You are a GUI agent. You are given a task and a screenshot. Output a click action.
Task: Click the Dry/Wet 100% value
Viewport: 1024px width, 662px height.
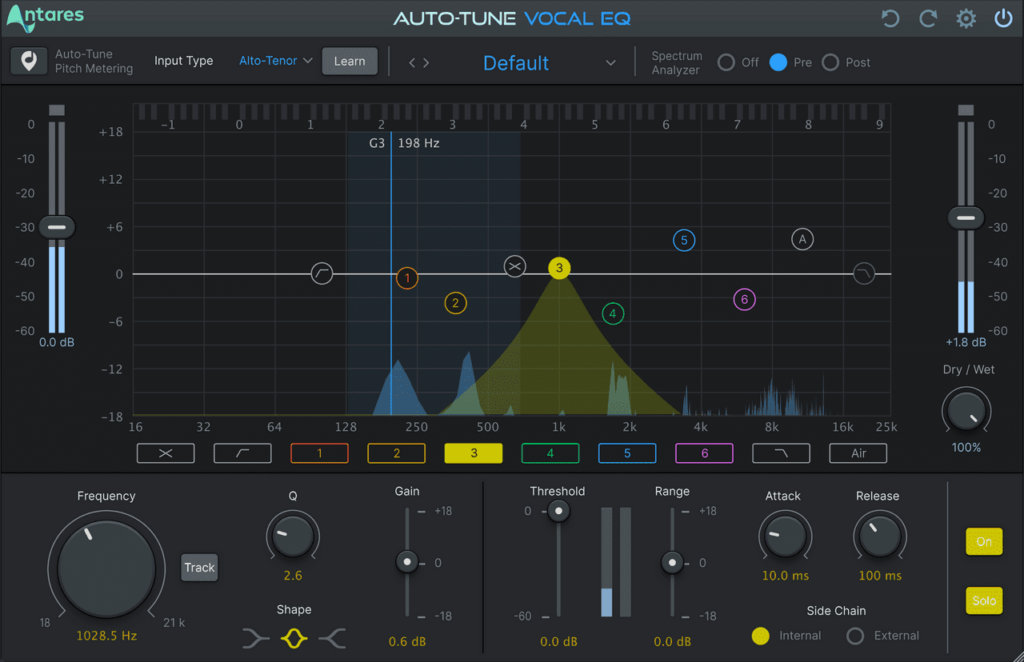click(x=966, y=448)
